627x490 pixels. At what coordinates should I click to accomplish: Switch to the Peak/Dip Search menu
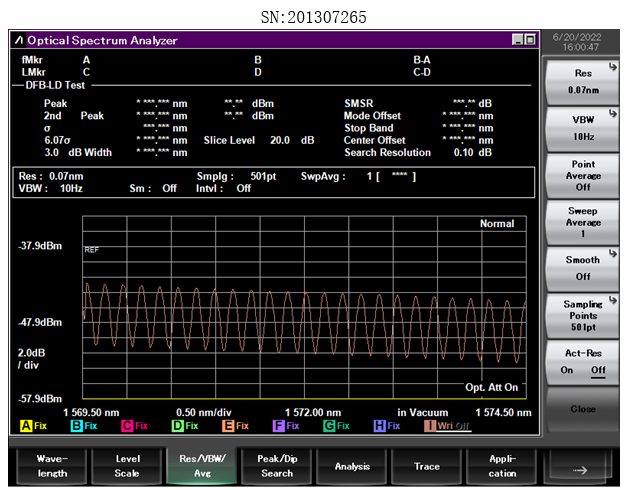(277, 466)
